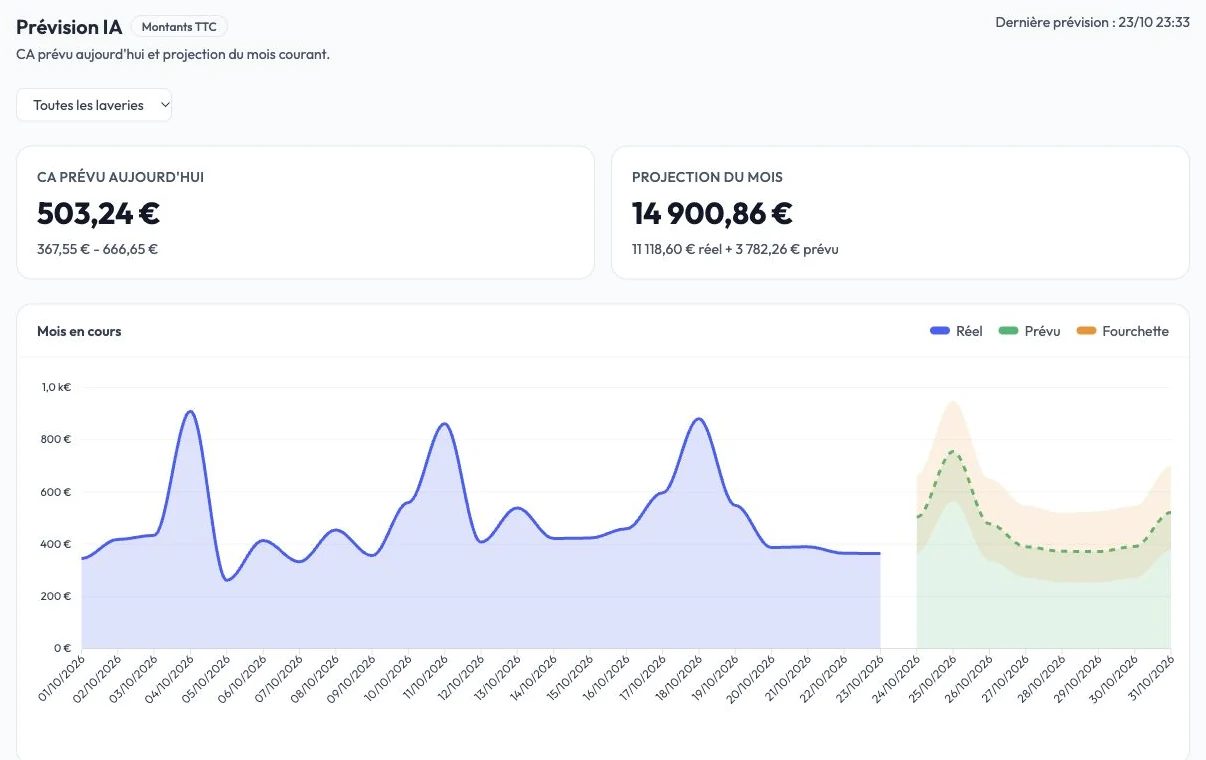Click the "PROJECTION DU MOIS" card title
1206x760 pixels.
point(707,177)
